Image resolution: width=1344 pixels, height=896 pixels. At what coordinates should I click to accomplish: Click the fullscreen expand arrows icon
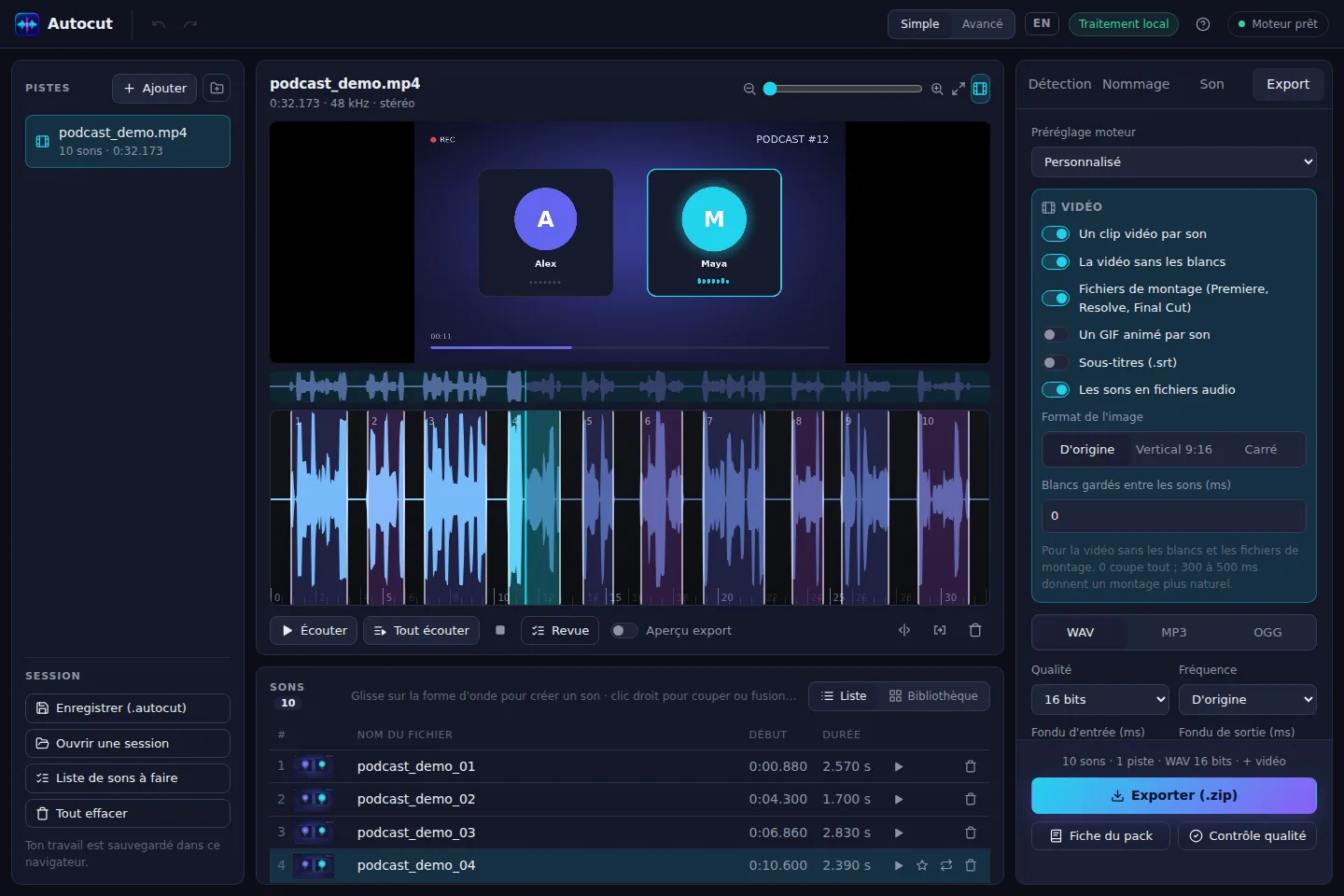(x=959, y=89)
